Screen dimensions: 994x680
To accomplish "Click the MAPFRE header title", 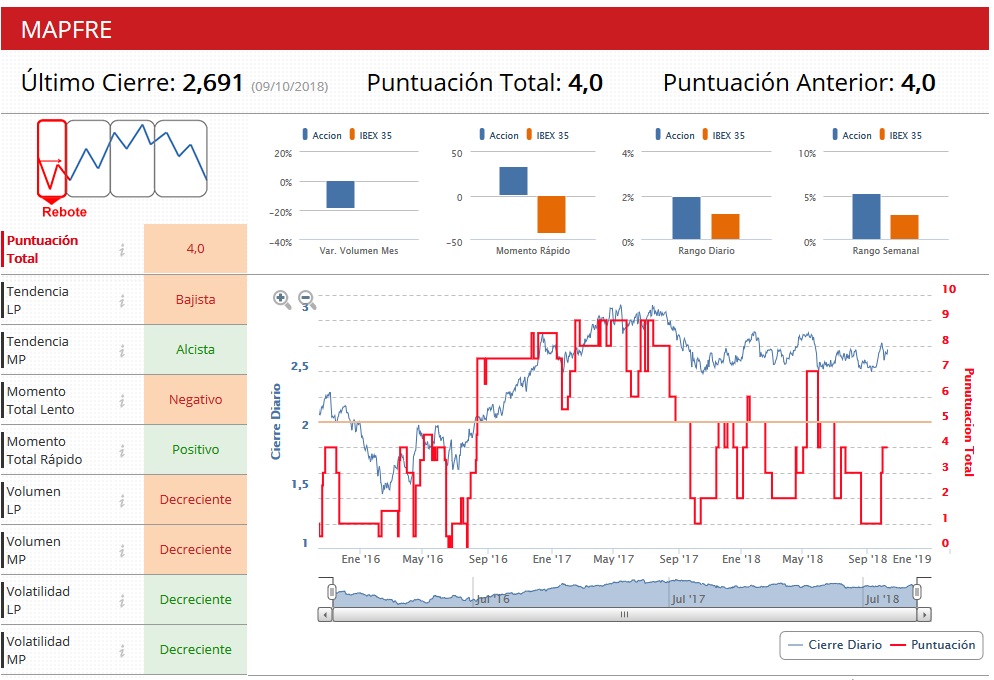I will click(x=67, y=30).
